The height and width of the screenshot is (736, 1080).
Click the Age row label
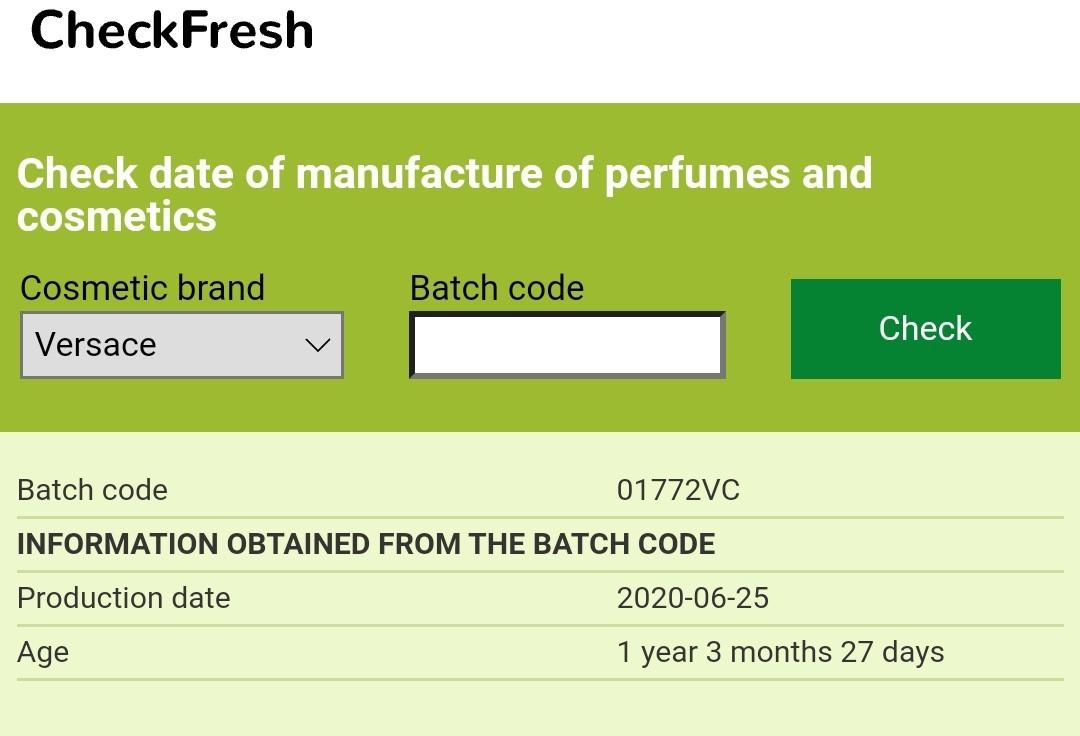point(42,652)
